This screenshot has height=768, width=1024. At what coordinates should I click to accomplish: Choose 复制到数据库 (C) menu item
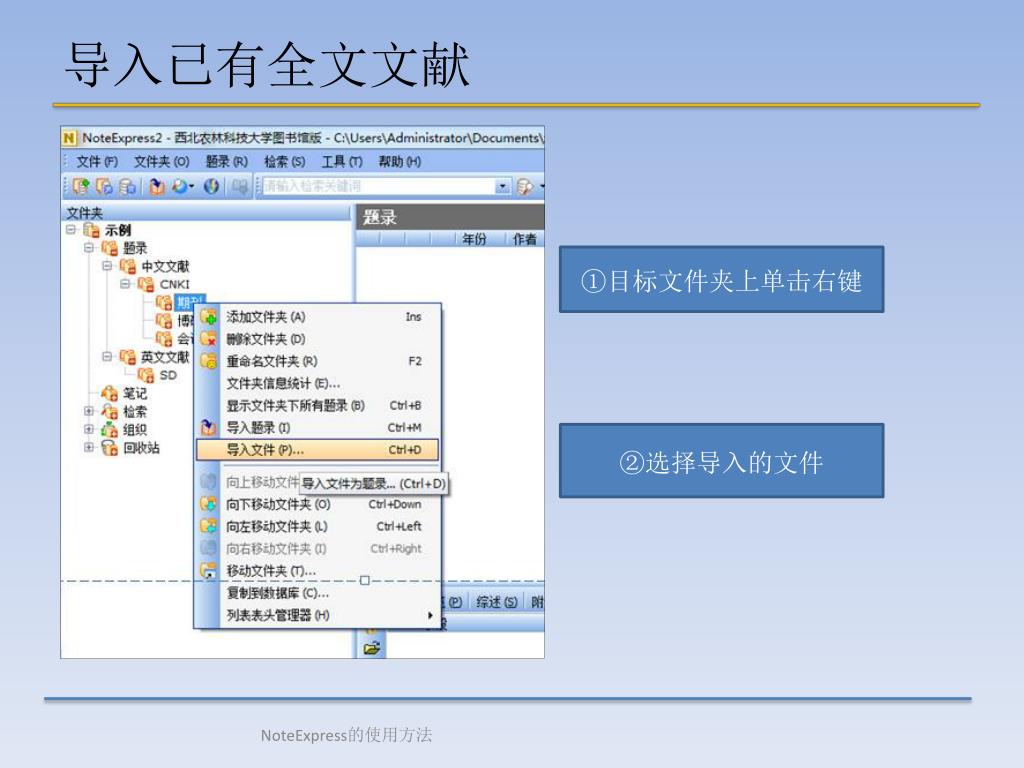pyautogui.click(x=319, y=593)
